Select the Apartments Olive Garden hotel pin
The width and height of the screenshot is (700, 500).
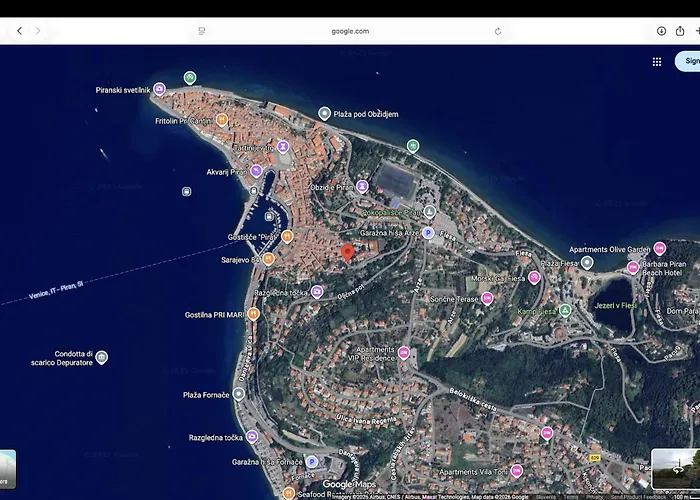point(659,248)
